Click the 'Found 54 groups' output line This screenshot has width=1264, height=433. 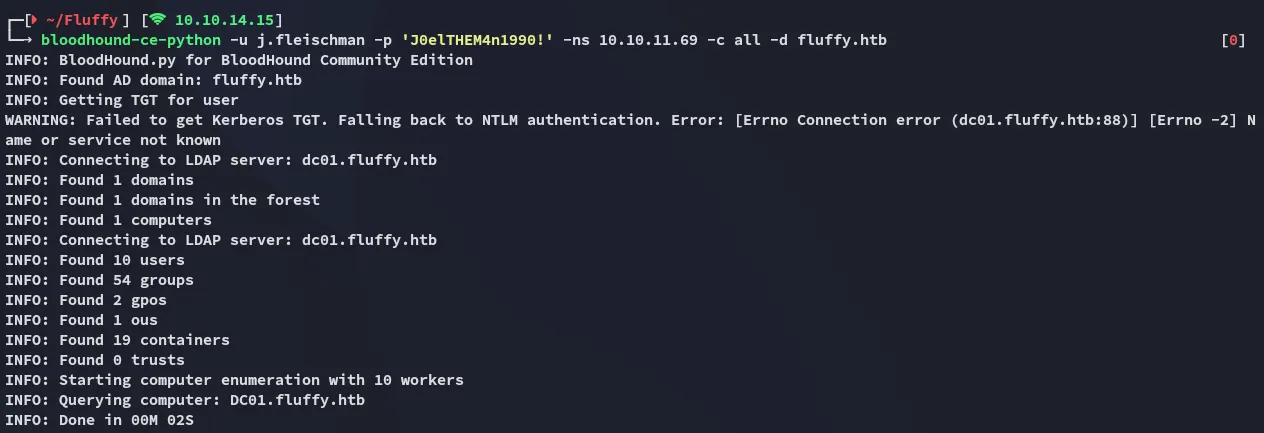pyautogui.click(x=99, y=280)
